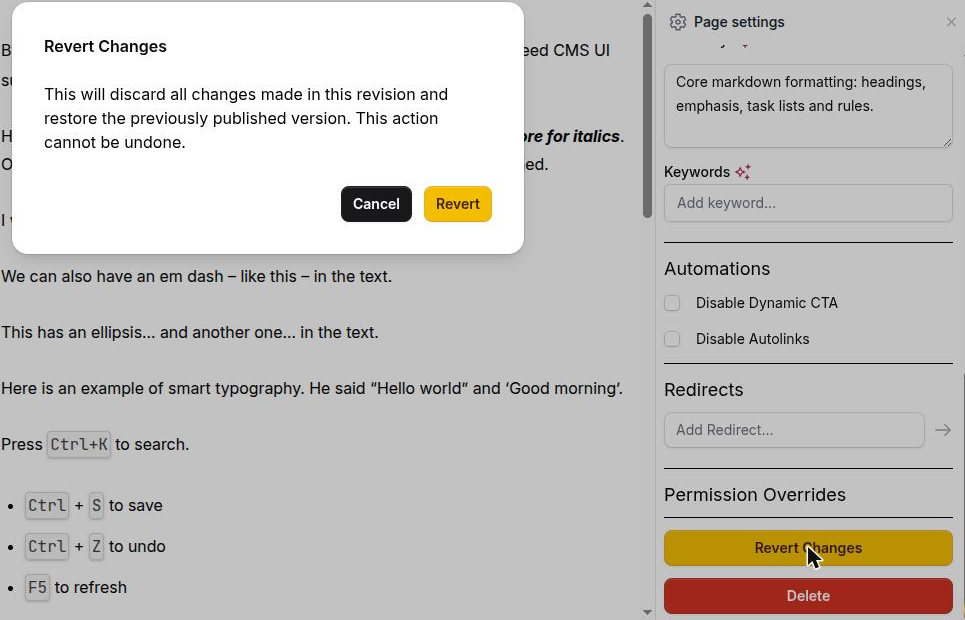Click the smart typography example sentence

[312, 389]
